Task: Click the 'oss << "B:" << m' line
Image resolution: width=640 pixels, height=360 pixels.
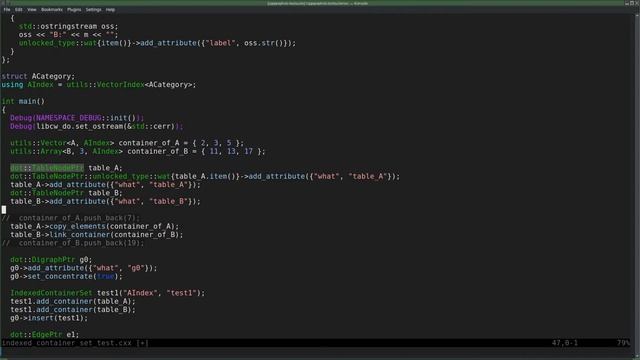Action: (68, 35)
